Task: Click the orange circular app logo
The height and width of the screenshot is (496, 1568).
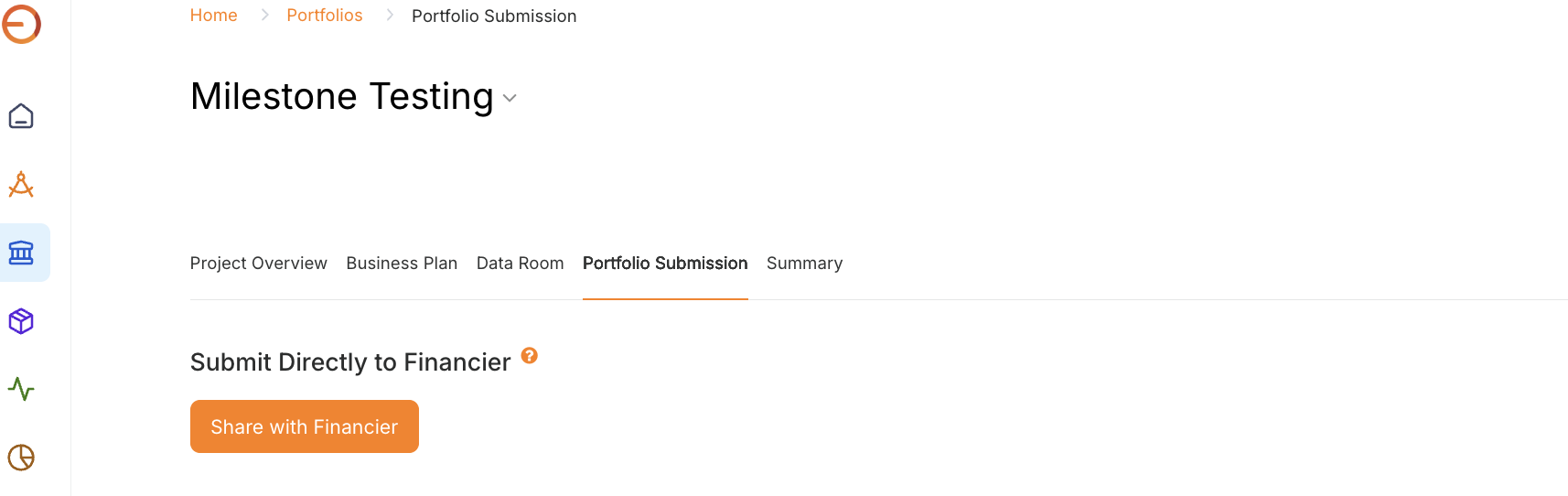Action: click(x=21, y=24)
